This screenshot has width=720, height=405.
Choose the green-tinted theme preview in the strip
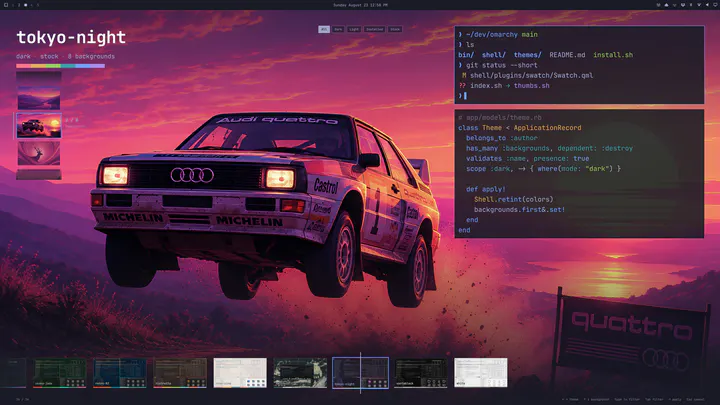[59, 373]
